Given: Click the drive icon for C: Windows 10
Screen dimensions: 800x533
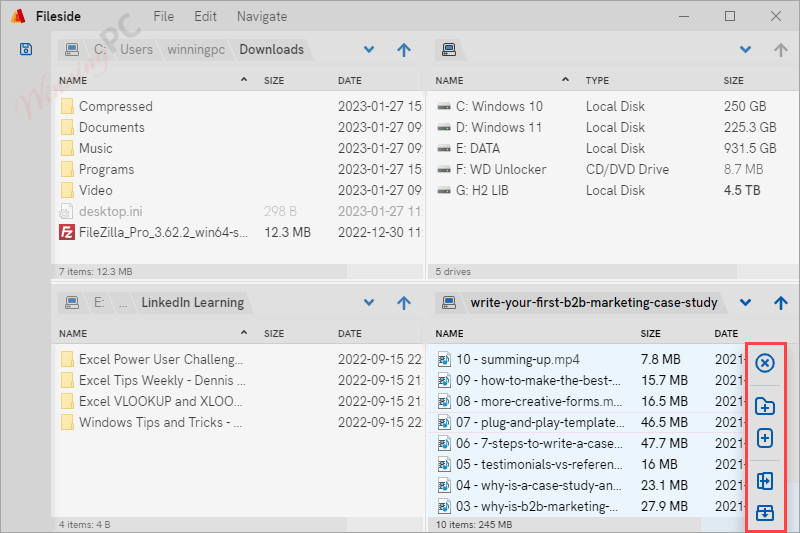Looking at the screenshot, I should coord(444,107).
